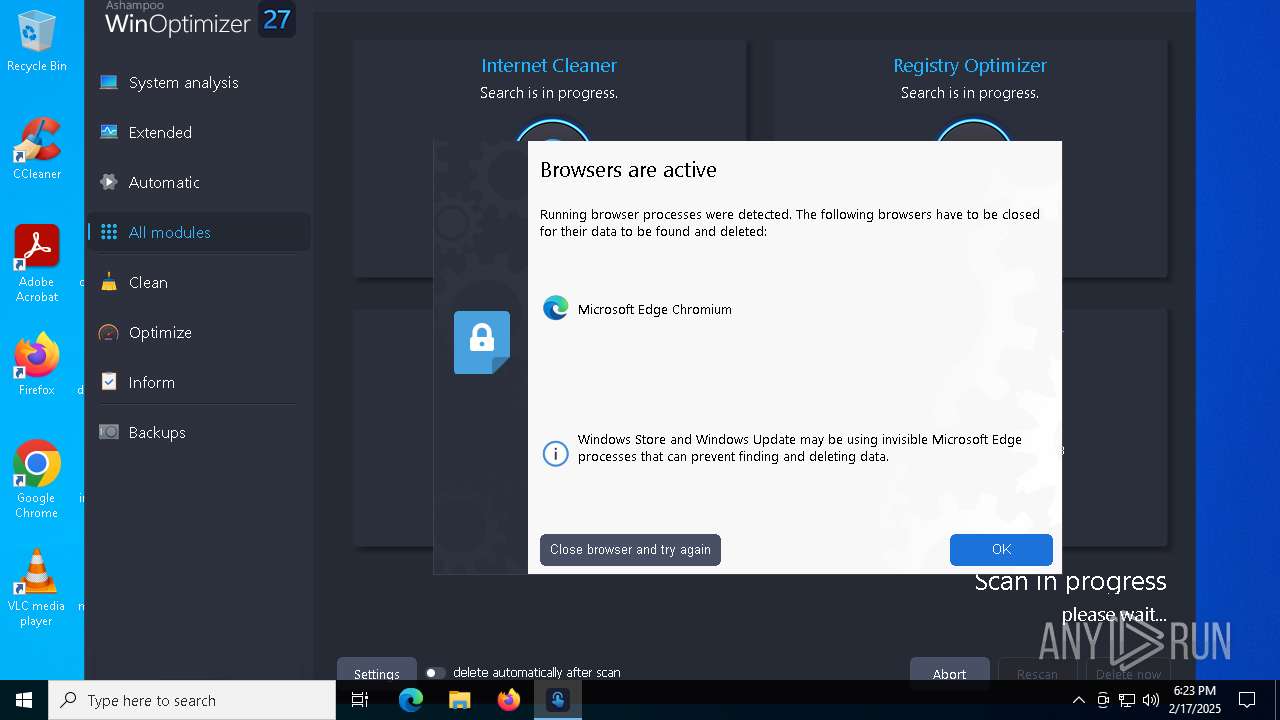Click the Abort button
1280x720 pixels.
point(949,673)
